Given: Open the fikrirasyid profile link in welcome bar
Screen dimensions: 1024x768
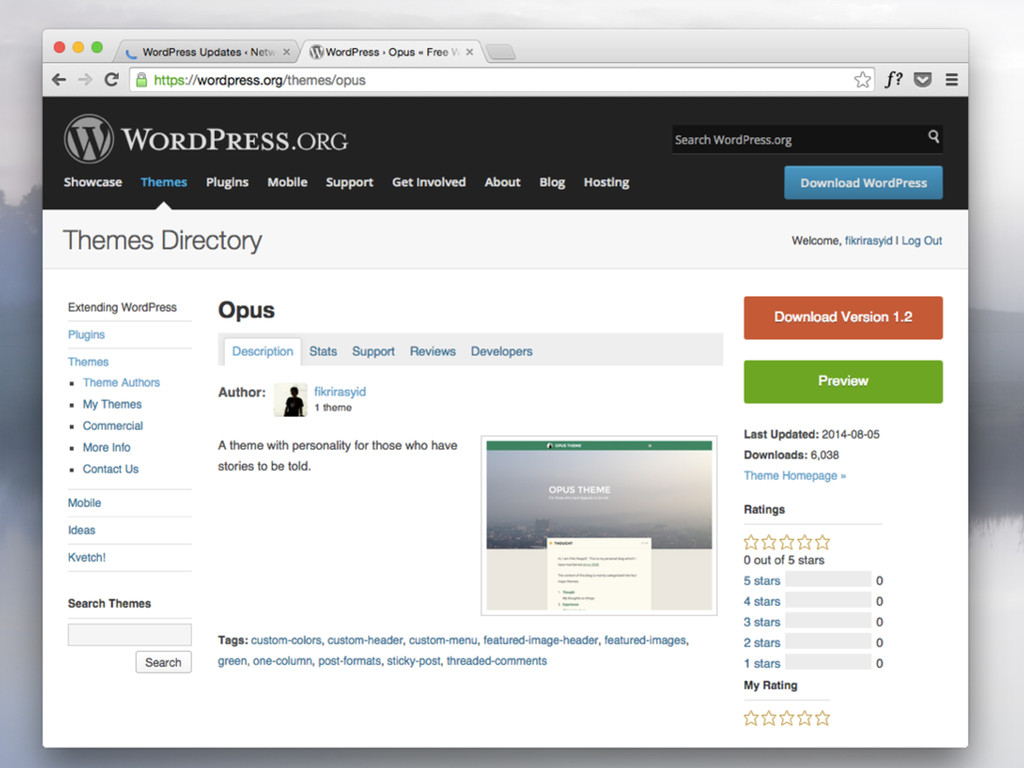Looking at the screenshot, I should click(869, 240).
